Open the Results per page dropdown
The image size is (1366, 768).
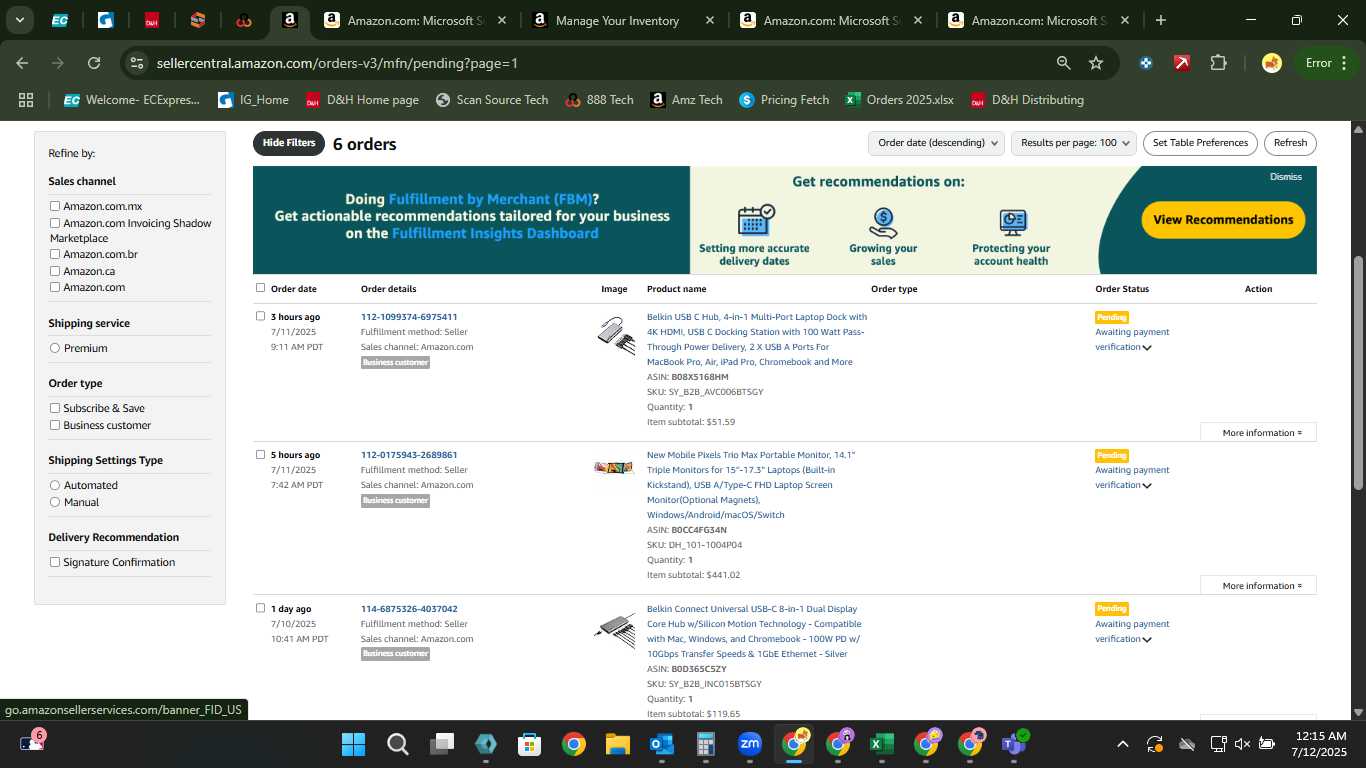click(x=1074, y=143)
